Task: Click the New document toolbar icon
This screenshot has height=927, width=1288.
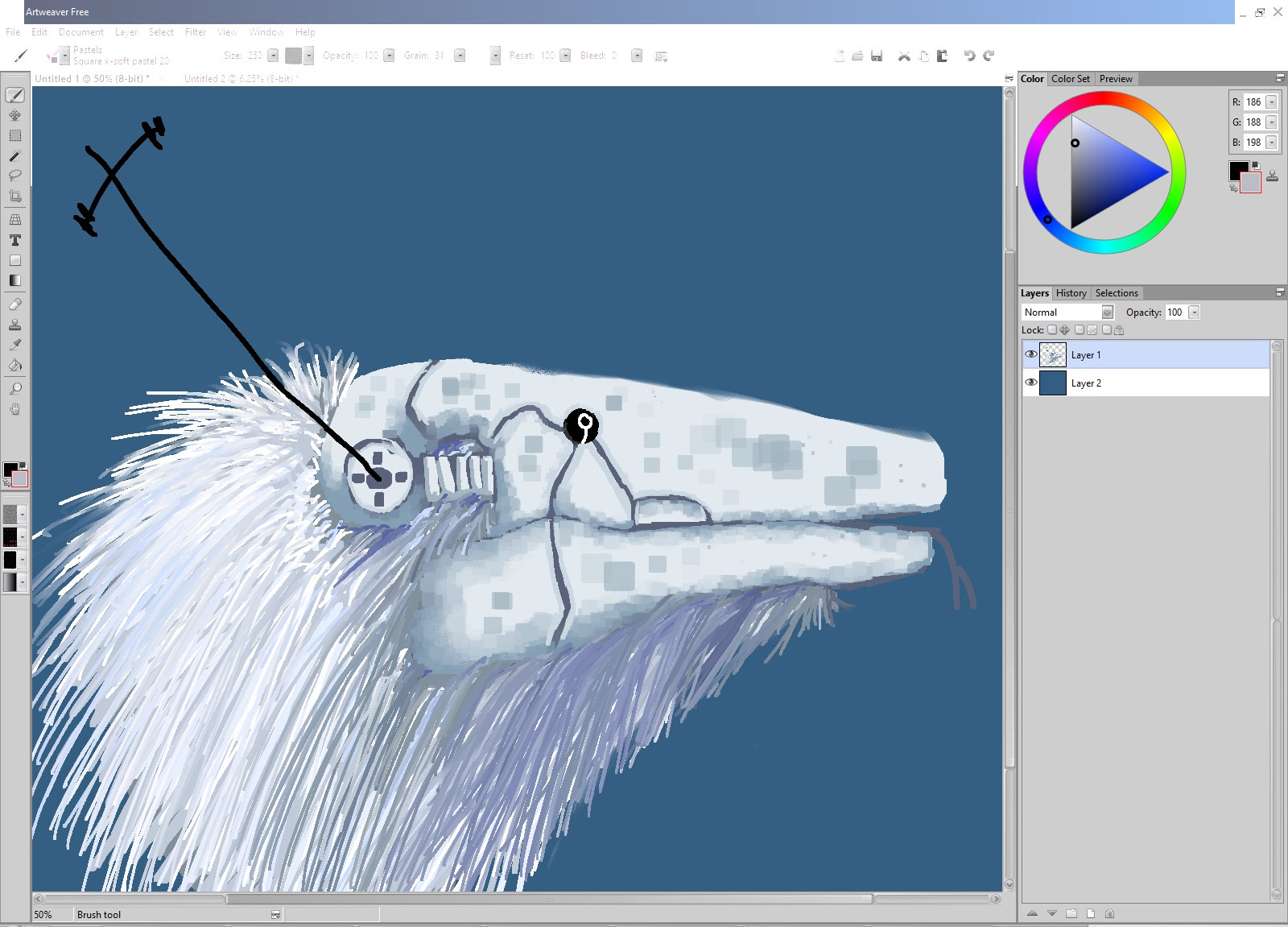Action: 840,56
